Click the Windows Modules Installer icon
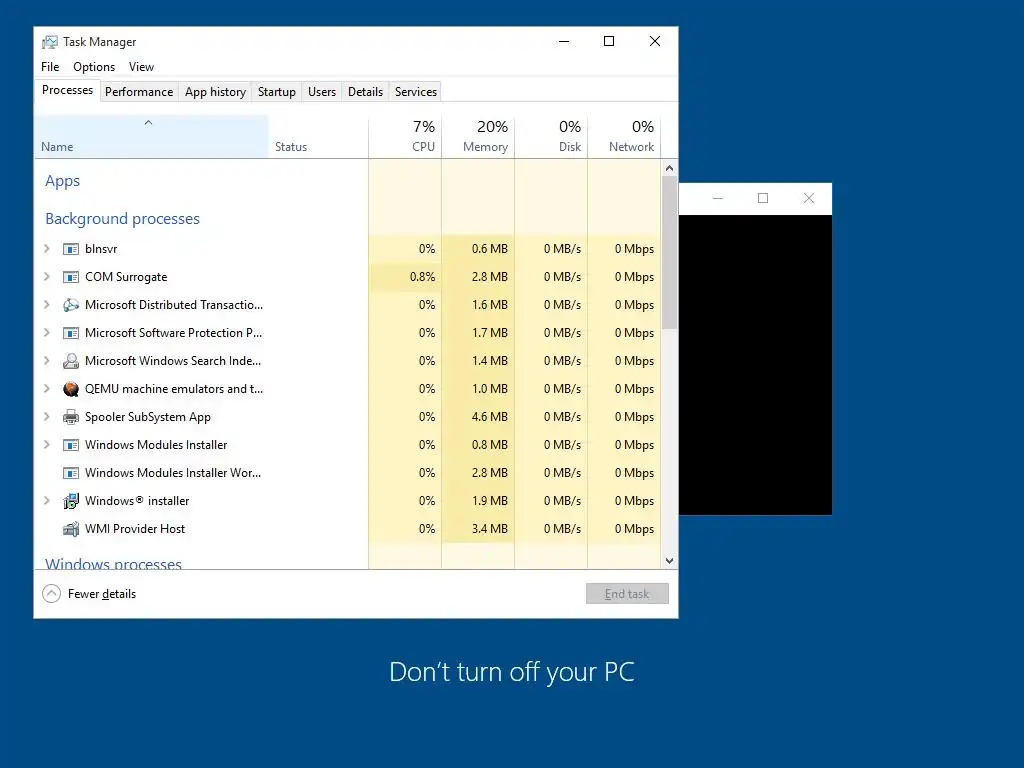The height and width of the screenshot is (768, 1024). 71,445
